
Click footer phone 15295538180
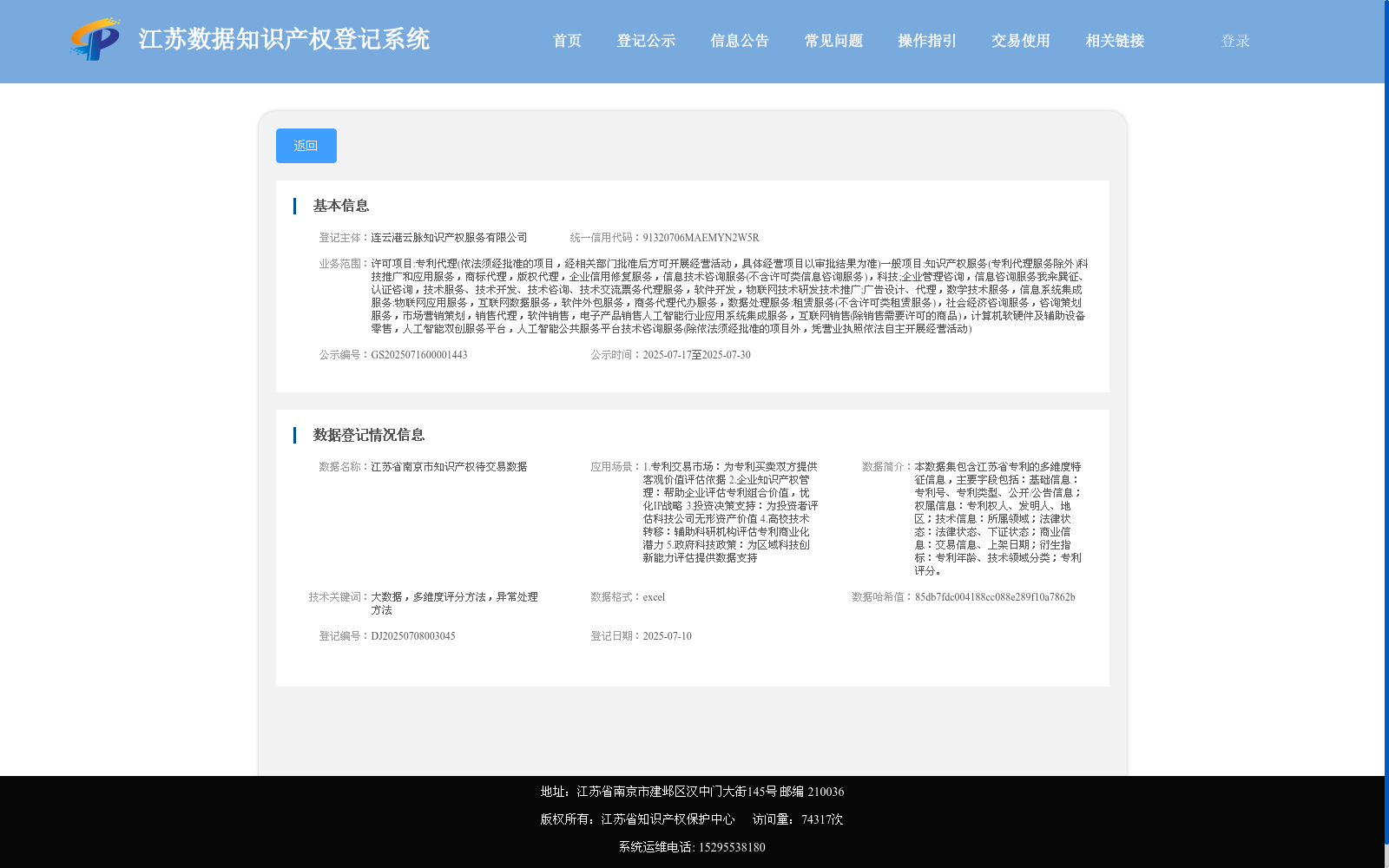point(732,847)
